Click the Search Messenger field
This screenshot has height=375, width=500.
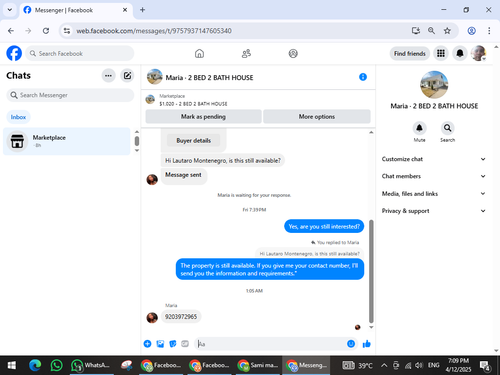pos(70,95)
